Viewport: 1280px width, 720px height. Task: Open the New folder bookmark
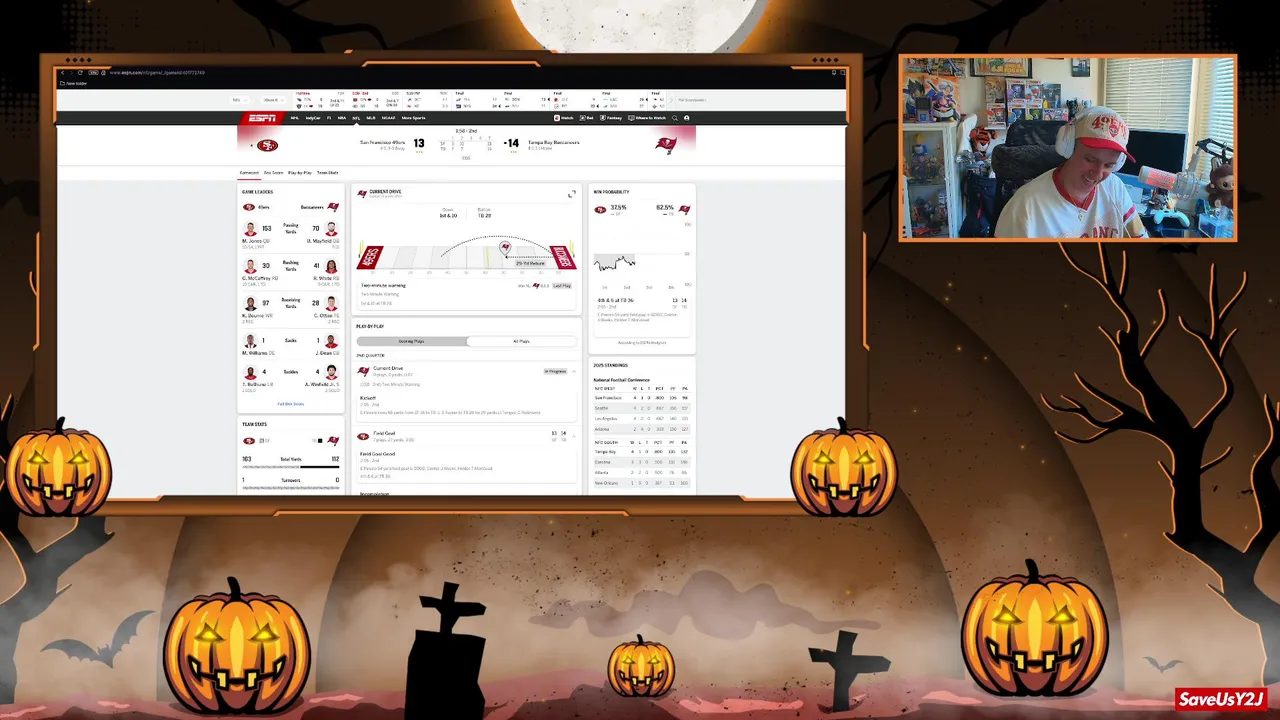click(x=74, y=83)
